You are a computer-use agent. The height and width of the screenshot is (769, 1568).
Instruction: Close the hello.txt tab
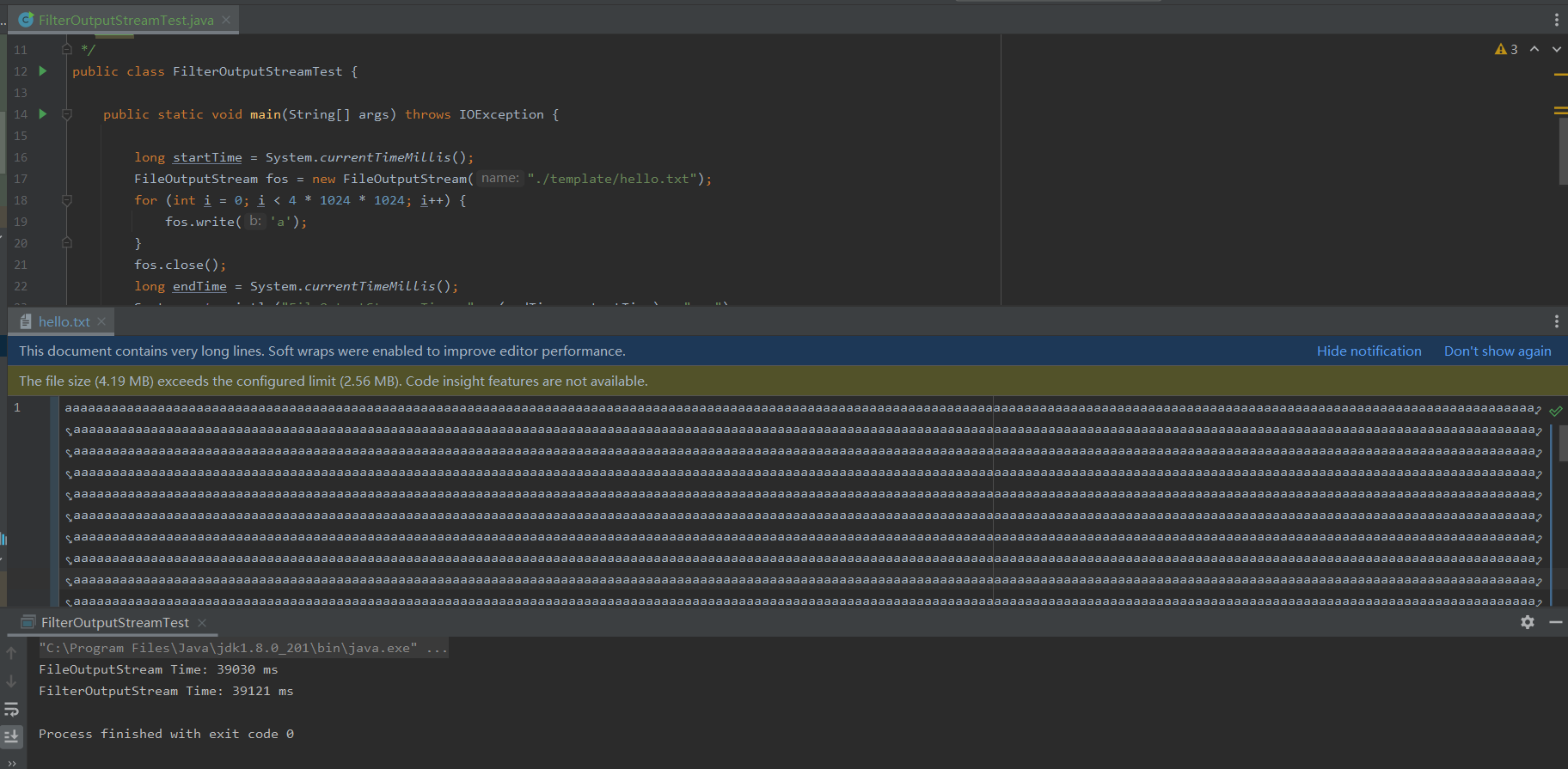coord(101,321)
